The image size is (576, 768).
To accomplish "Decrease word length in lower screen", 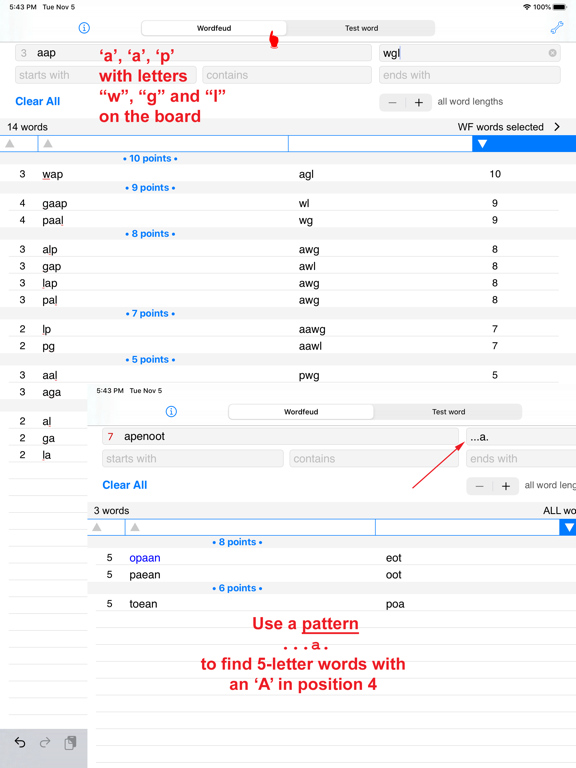I will pos(480,486).
